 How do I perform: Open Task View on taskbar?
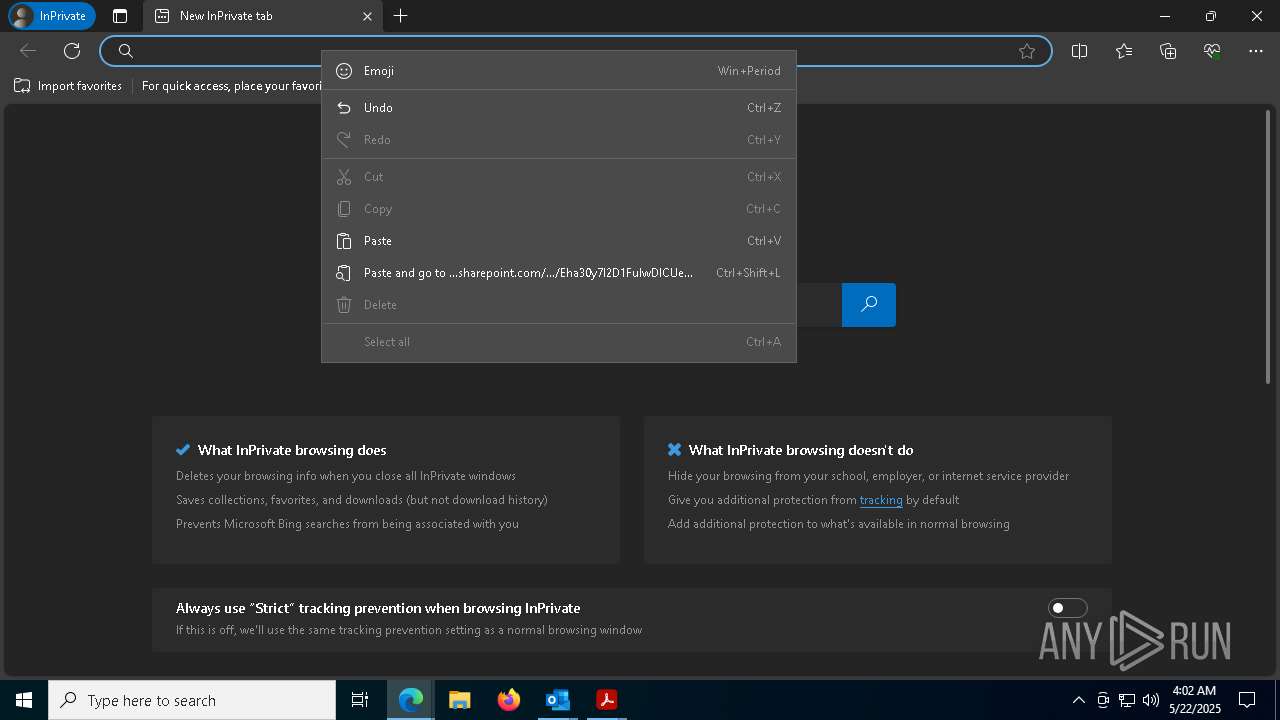[360, 700]
